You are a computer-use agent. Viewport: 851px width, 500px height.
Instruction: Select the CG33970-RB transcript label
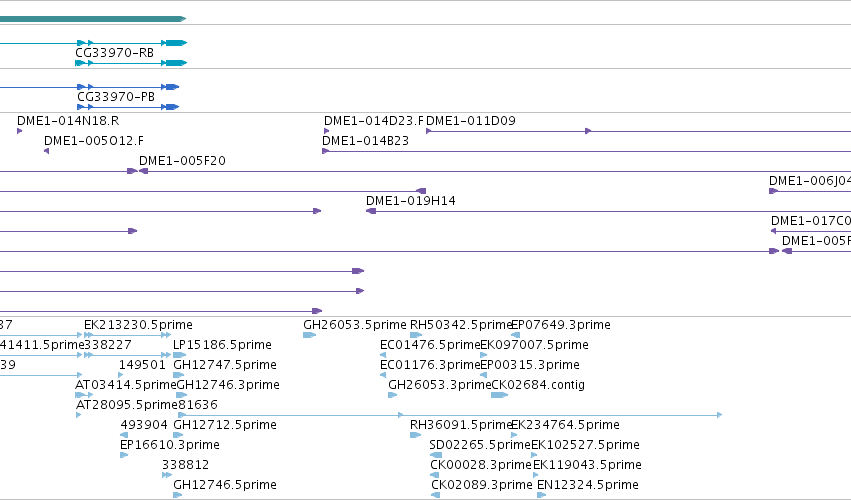click(x=115, y=53)
